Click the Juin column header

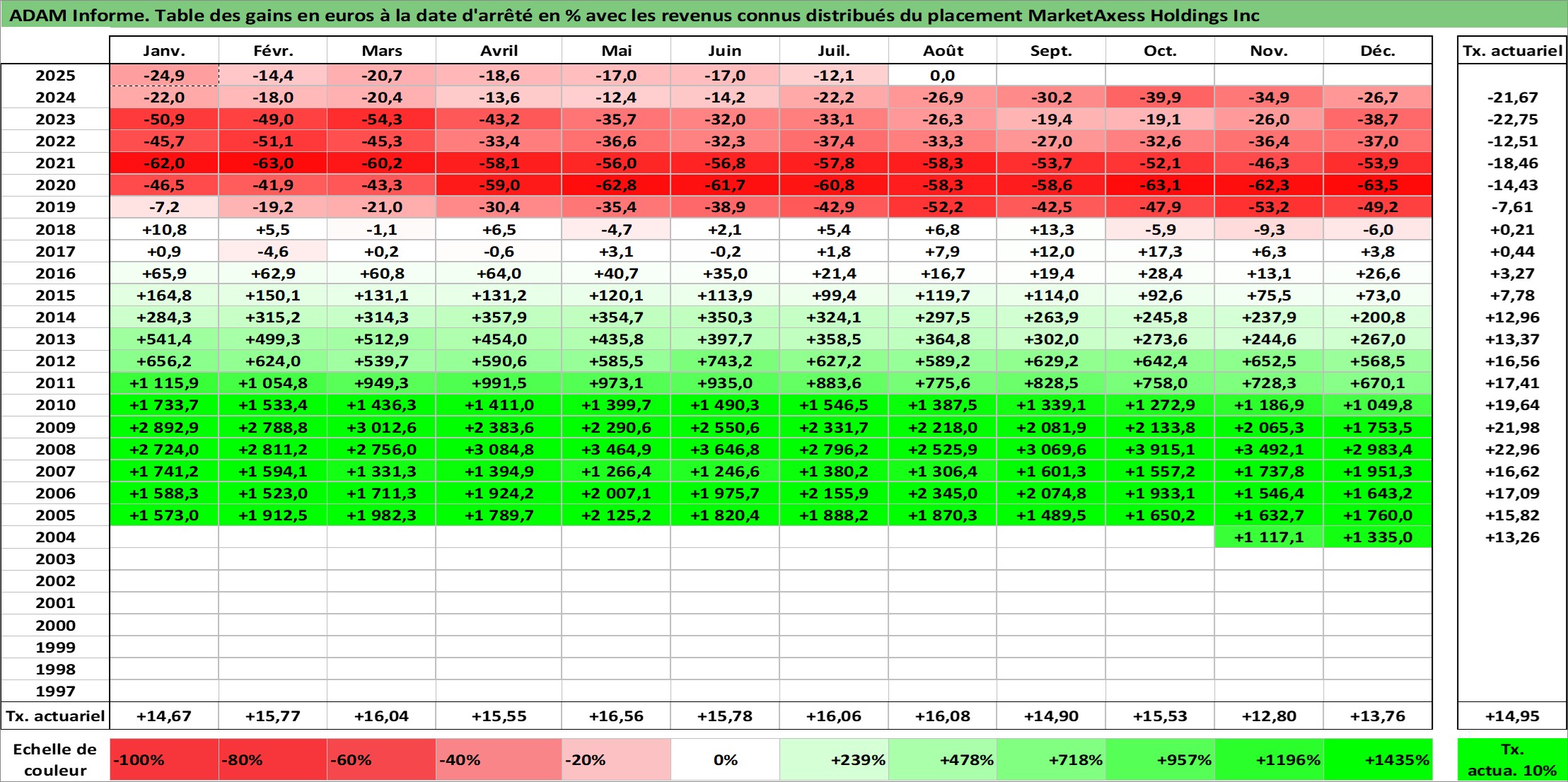(x=725, y=50)
